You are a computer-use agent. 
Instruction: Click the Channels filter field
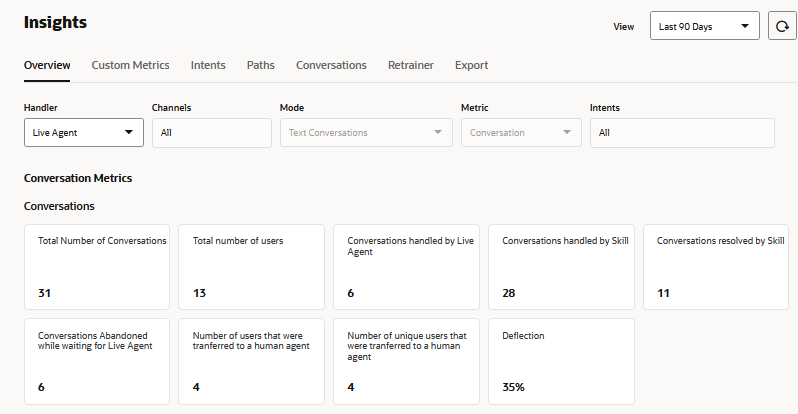tap(211, 132)
